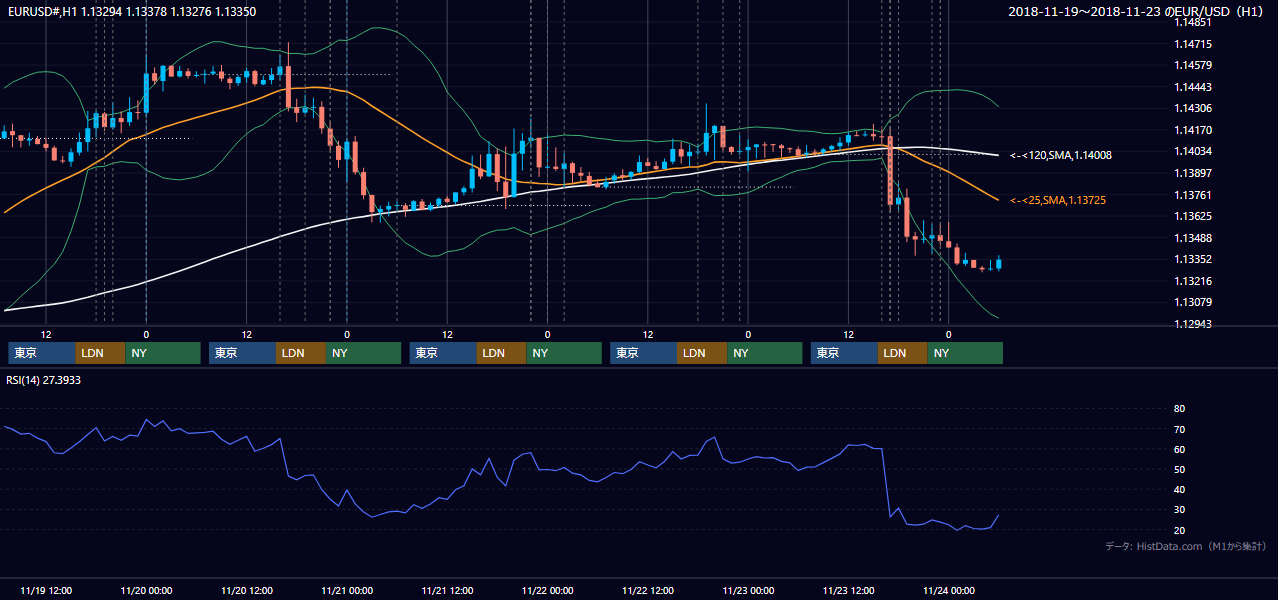Click the 11/22 00:00 date label
This screenshot has width=1278, height=600.
coord(548,590)
